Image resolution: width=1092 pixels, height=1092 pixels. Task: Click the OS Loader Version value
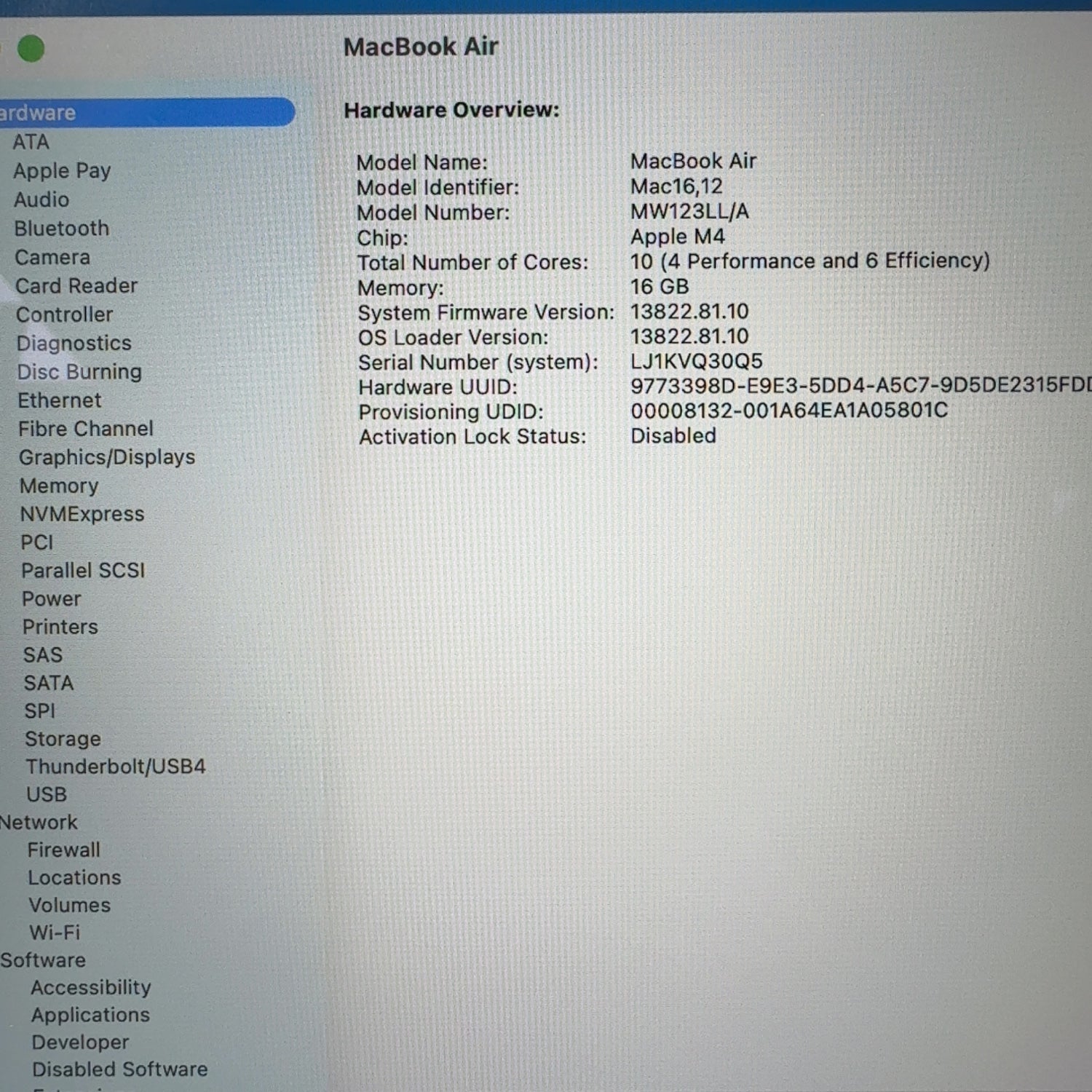coord(689,336)
